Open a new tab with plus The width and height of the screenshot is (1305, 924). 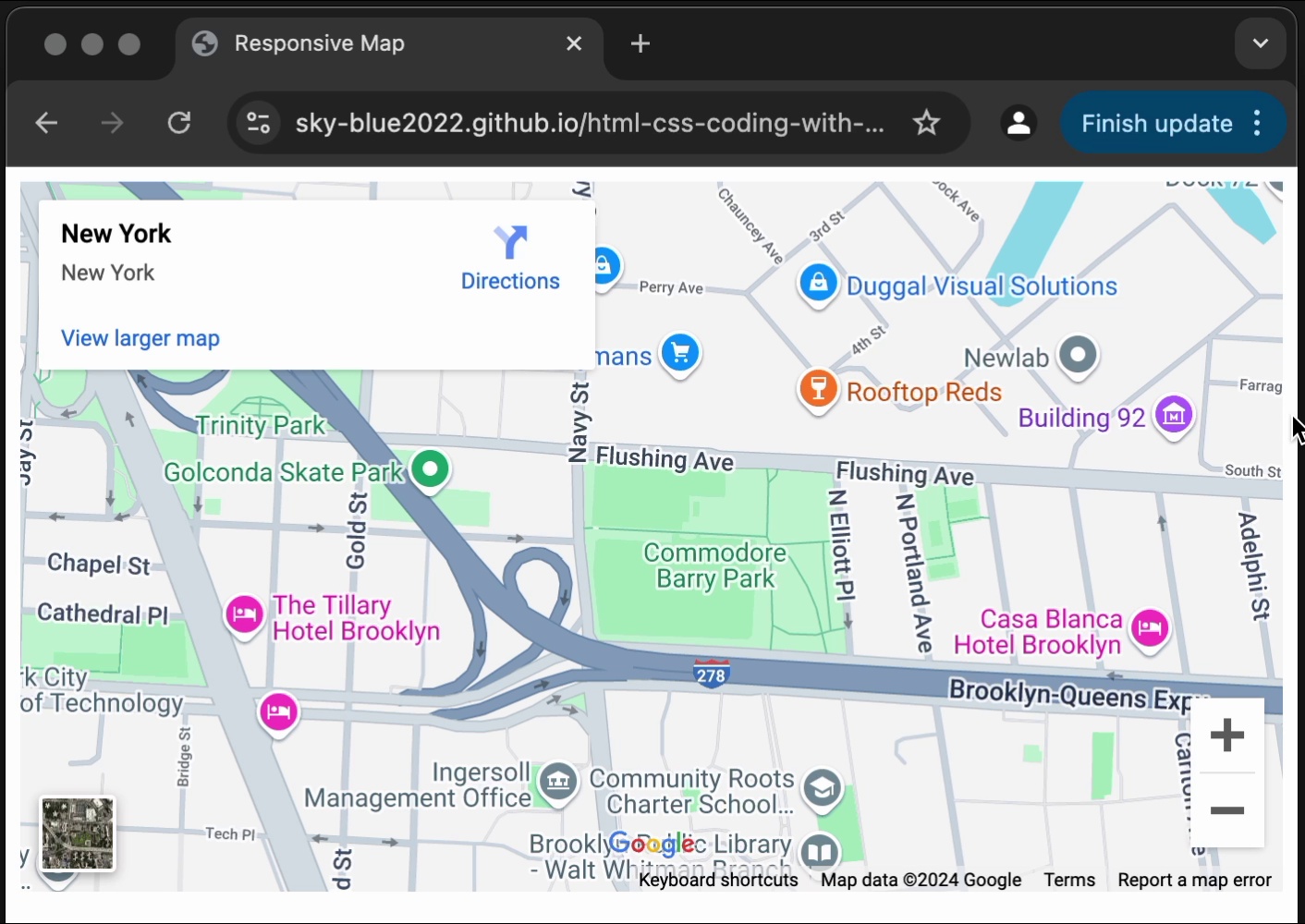pos(640,43)
